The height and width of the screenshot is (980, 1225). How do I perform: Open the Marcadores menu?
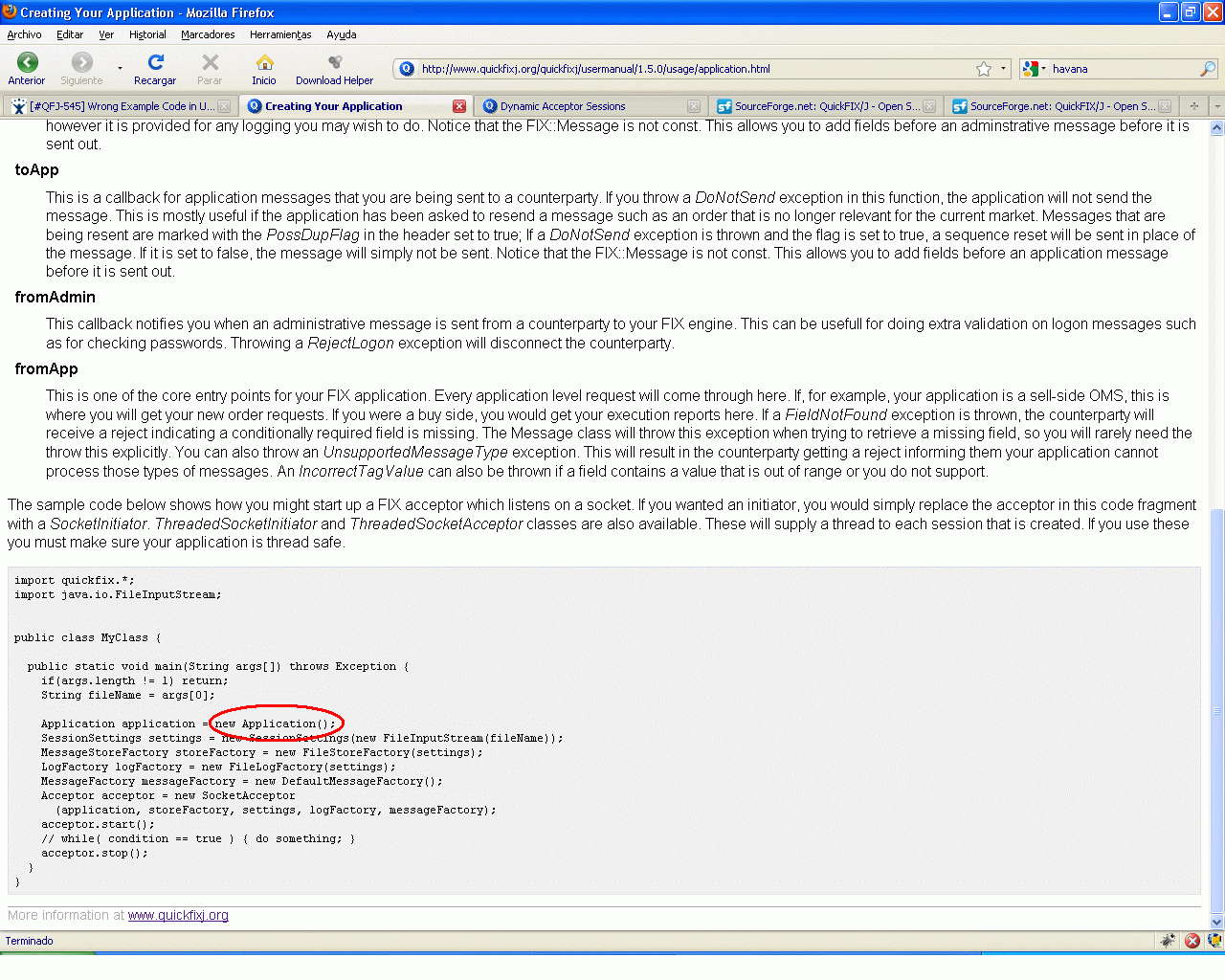(x=208, y=34)
